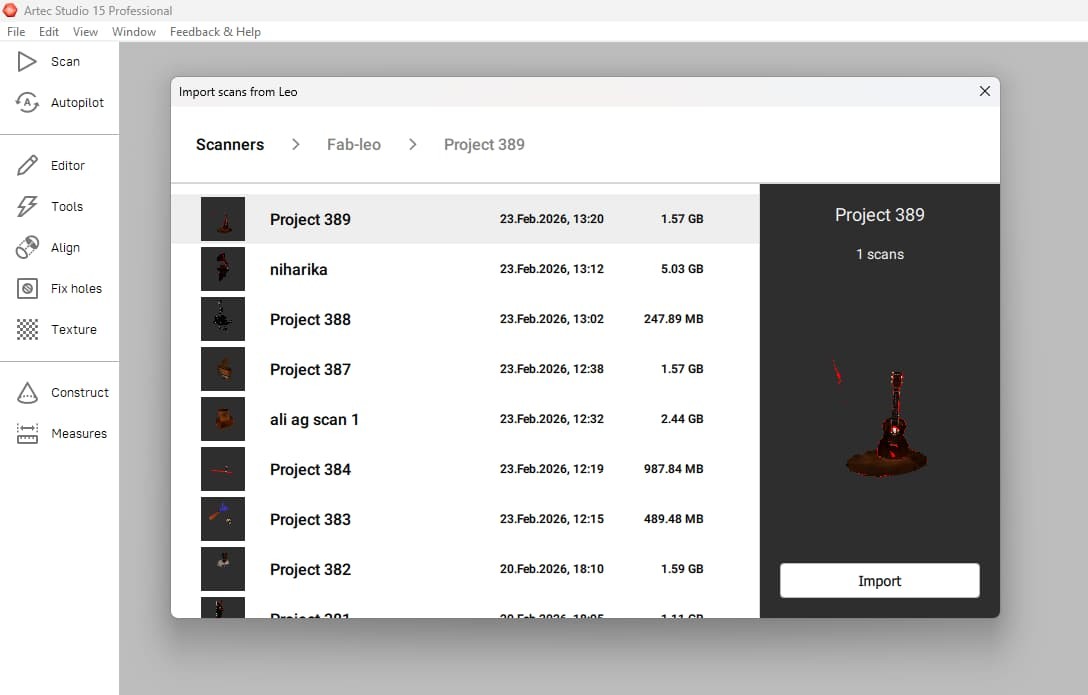This screenshot has width=1088, height=695.
Task: Select Project 387 thumbnail
Action: 223,369
